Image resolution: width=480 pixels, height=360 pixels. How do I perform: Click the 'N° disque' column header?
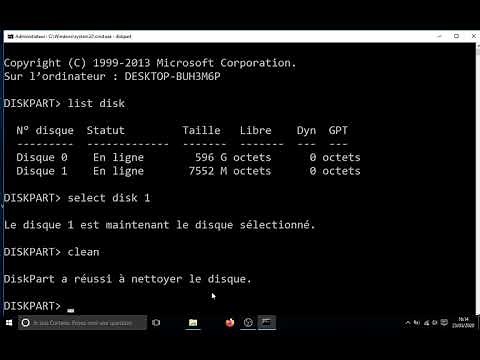coord(45,130)
